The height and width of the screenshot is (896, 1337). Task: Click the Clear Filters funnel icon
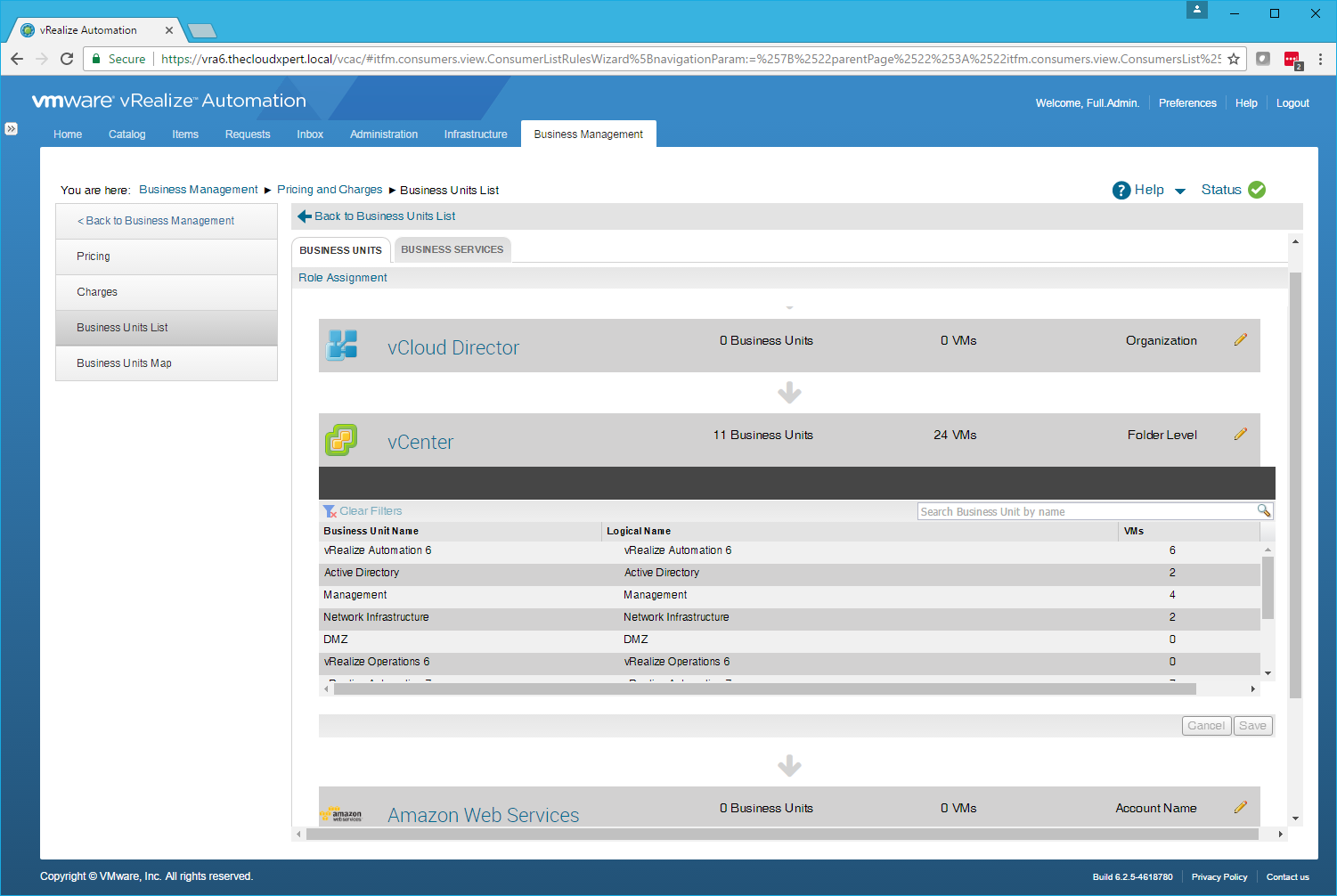330,511
